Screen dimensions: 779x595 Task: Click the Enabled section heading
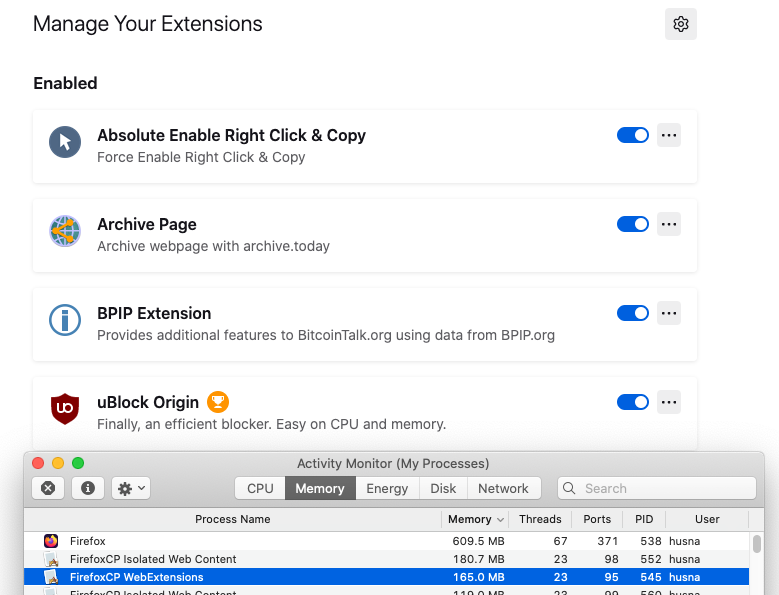pyautogui.click(x=65, y=83)
